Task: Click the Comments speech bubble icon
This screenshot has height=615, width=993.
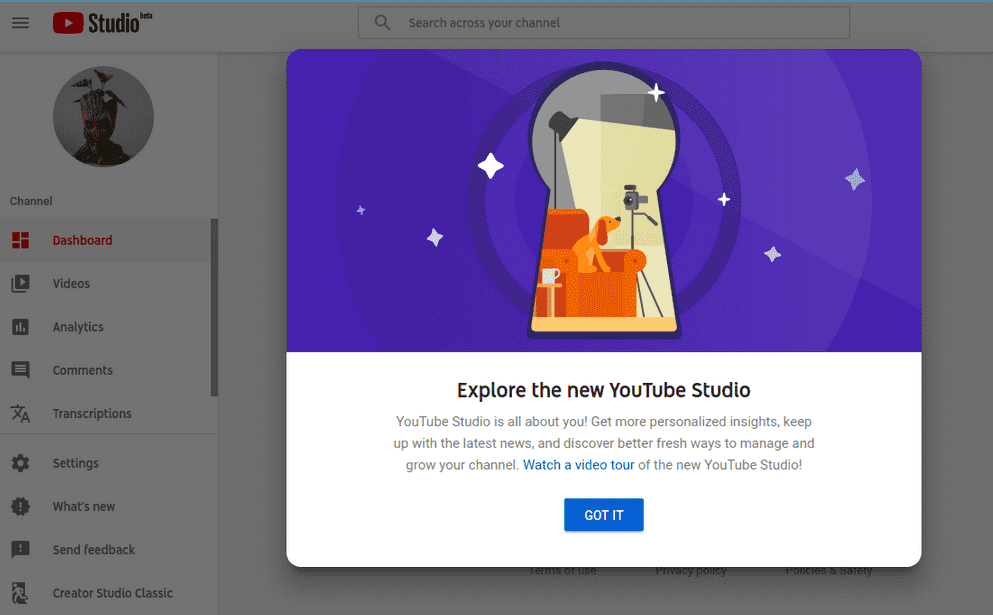Action: pos(21,369)
